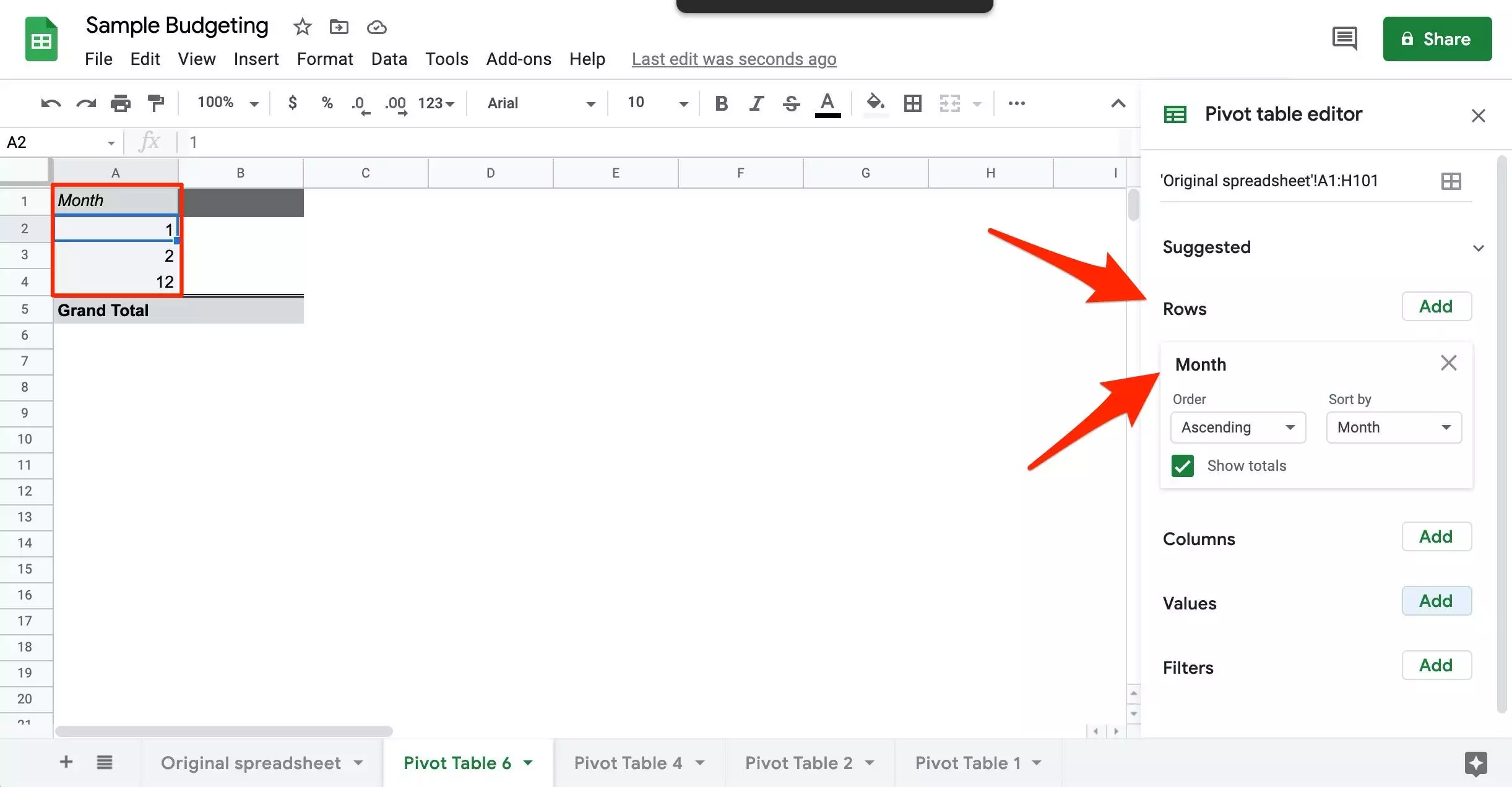Select the Paint format roller icon
Image resolution: width=1512 pixels, height=787 pixels.
(156, 103)
